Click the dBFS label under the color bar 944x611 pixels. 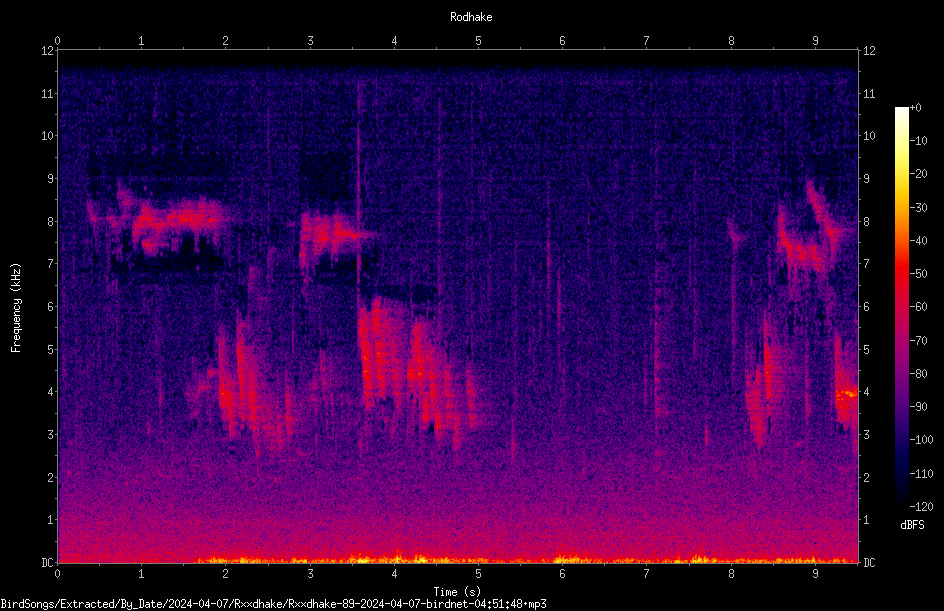click(912, 525)
